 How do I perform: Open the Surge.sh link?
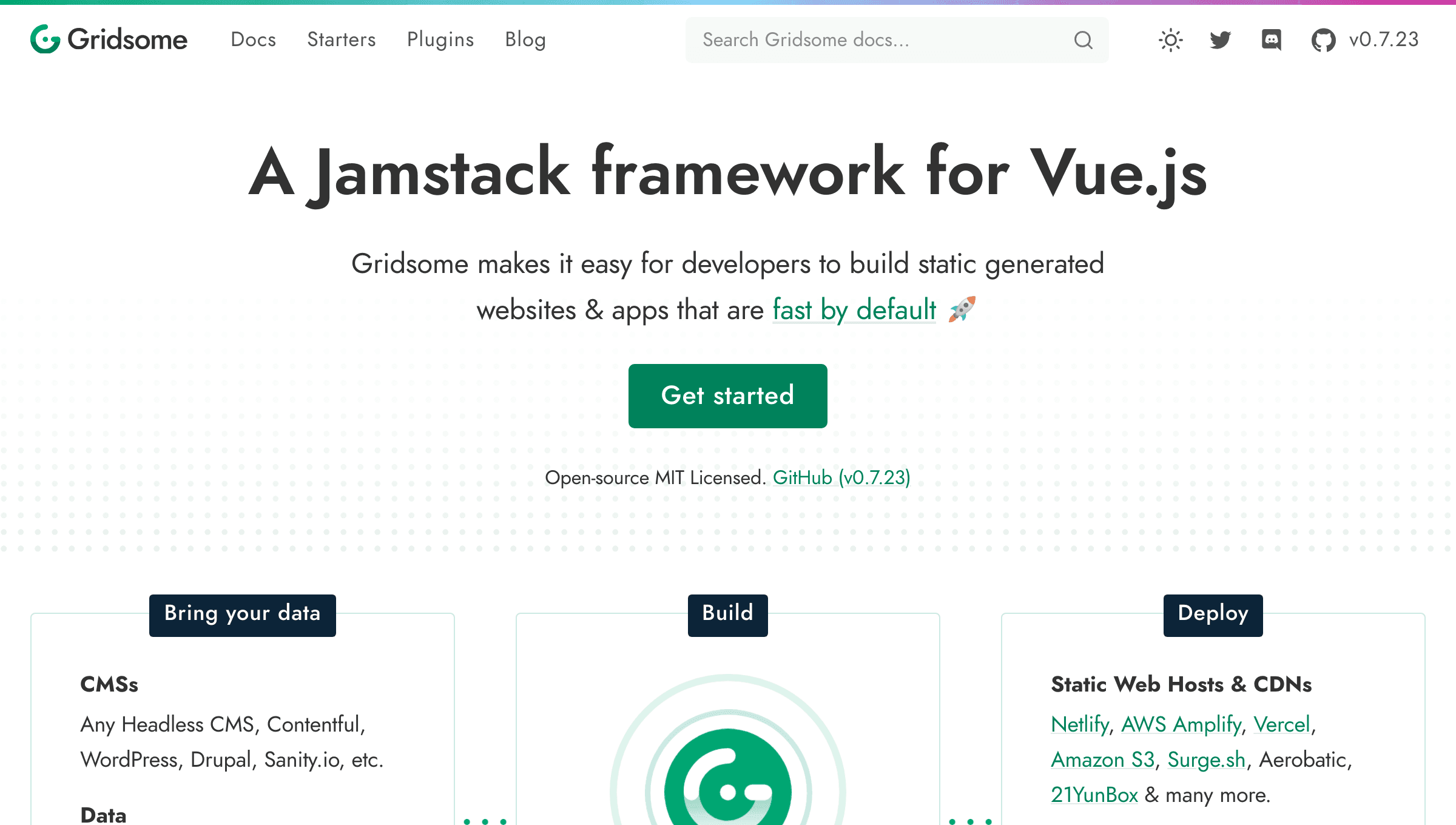coord(1206,759)
